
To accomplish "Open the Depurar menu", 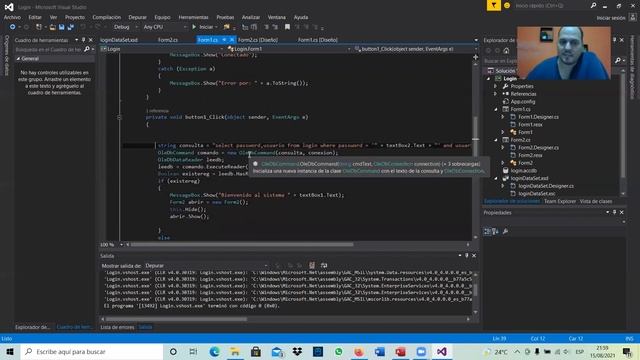I will (137, 17).
